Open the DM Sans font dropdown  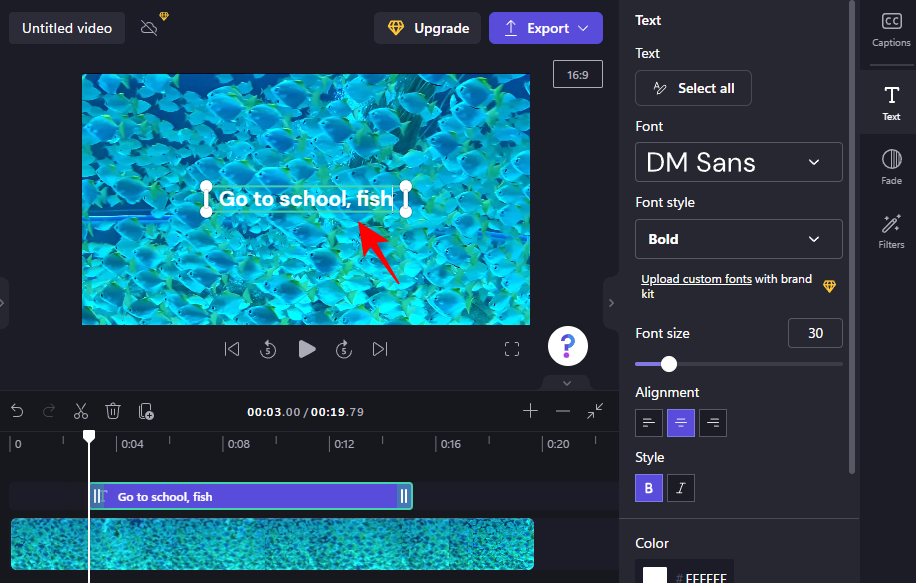(x=738, y=162)
